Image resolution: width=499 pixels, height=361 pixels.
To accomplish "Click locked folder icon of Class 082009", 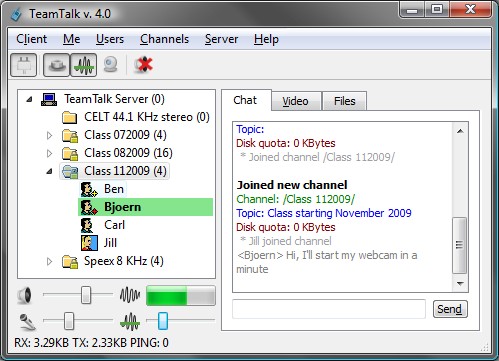I will [70, 153].
